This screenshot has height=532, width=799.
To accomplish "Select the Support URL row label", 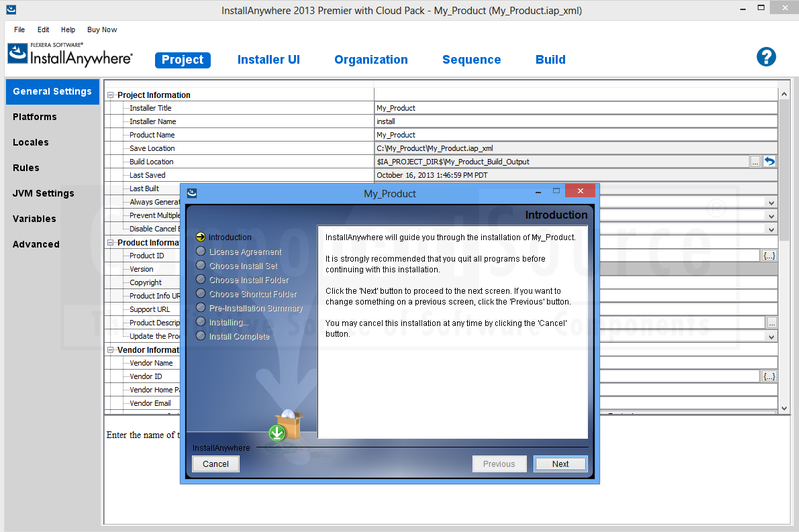I will tap(149, 309).
